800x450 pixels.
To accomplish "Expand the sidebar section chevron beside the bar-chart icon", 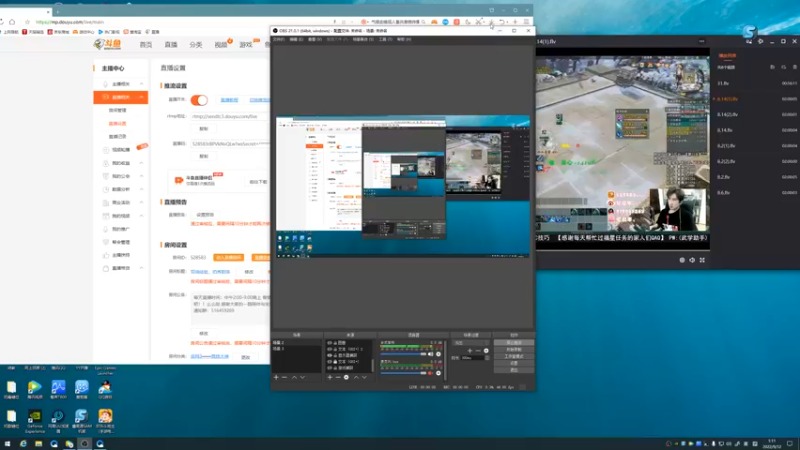I will 141,202.
